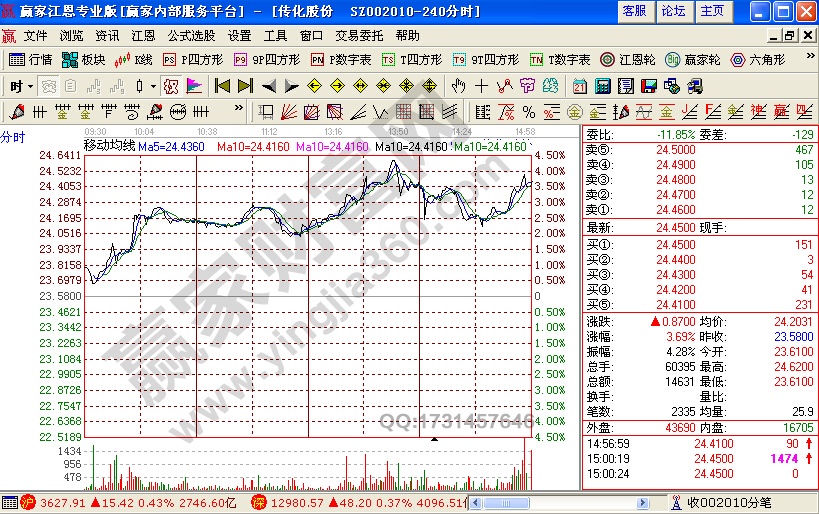Click the floppy disk save icon
Viewport: 819px width, 514px height.
click(x=648, y=86)
